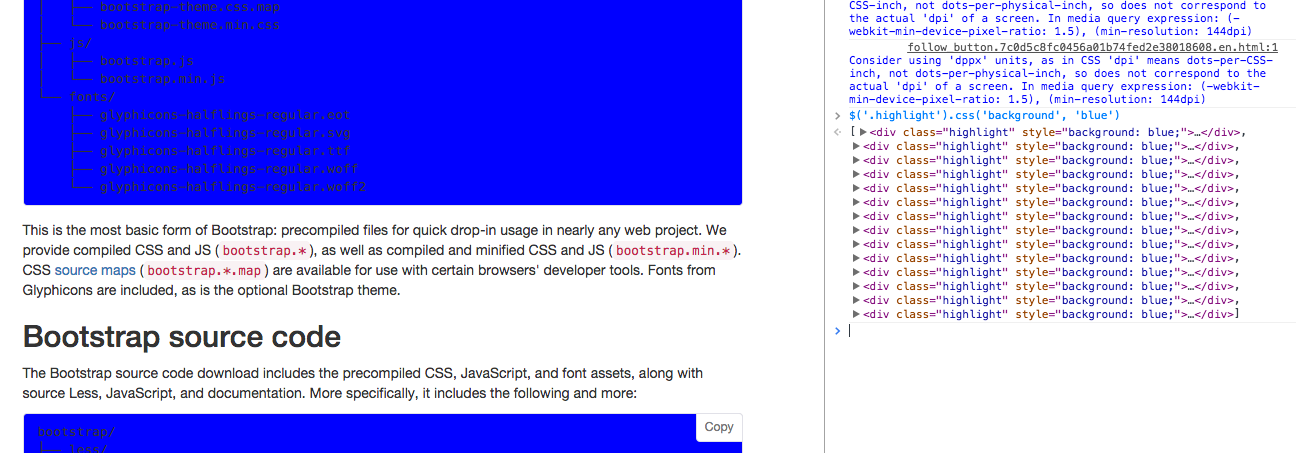
Task: Click glyphicons-halflings-regular.eot file name
Action: point(225,115)
